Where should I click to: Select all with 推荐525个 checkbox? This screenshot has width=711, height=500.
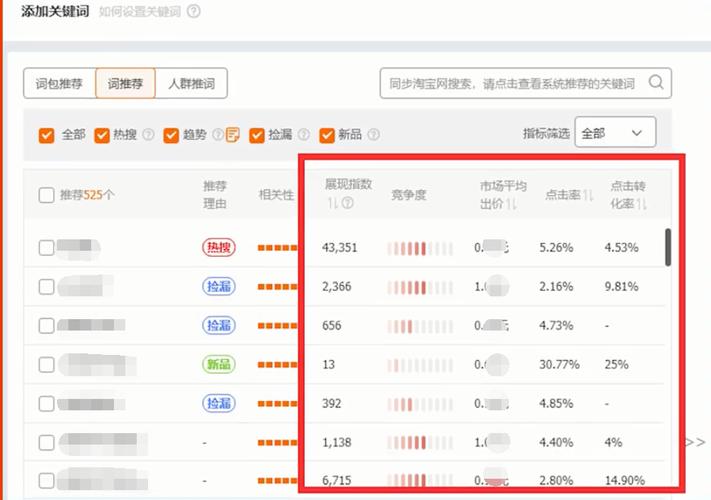click(46, 195)
